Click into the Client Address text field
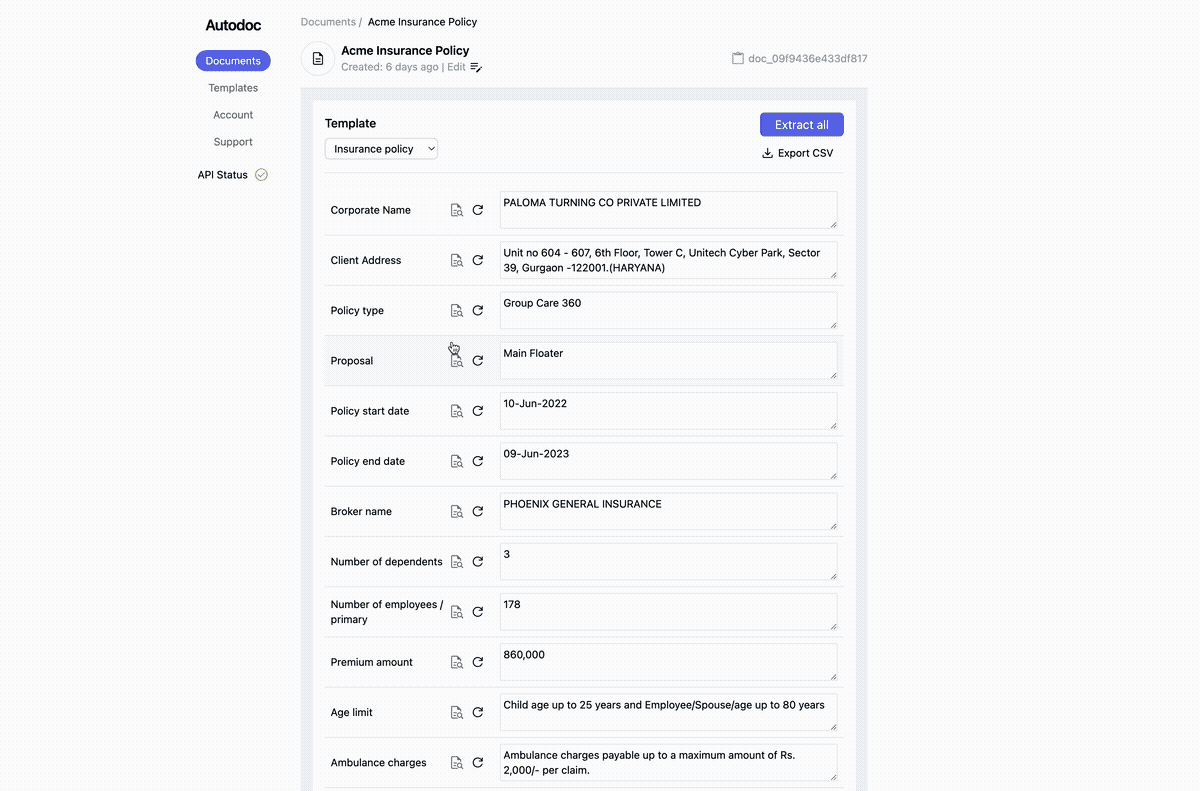 coord(668,260)
